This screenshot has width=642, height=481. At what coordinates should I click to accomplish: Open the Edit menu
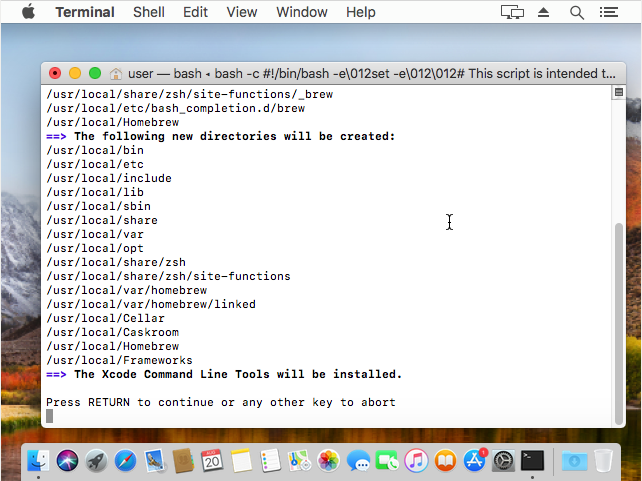pos(195,12)
